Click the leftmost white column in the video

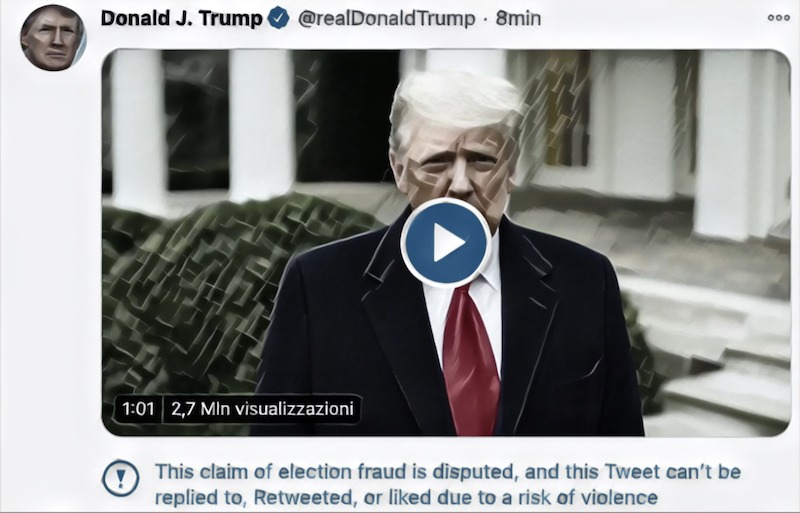(138, 133)
